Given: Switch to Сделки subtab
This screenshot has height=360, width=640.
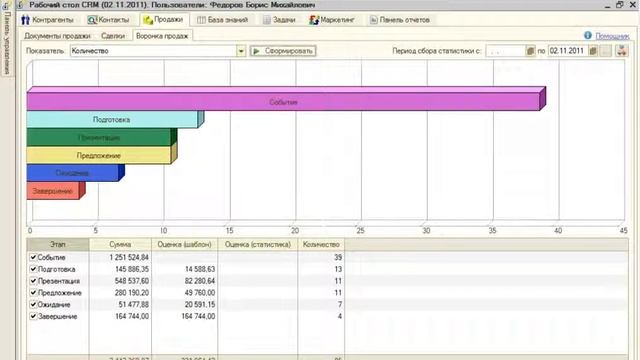Looking at the screenshot, I should coord(113,36).
